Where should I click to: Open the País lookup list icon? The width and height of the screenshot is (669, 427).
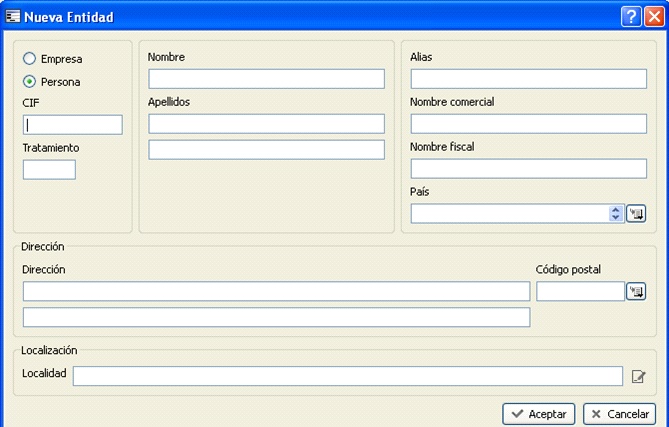pos(636,213)
